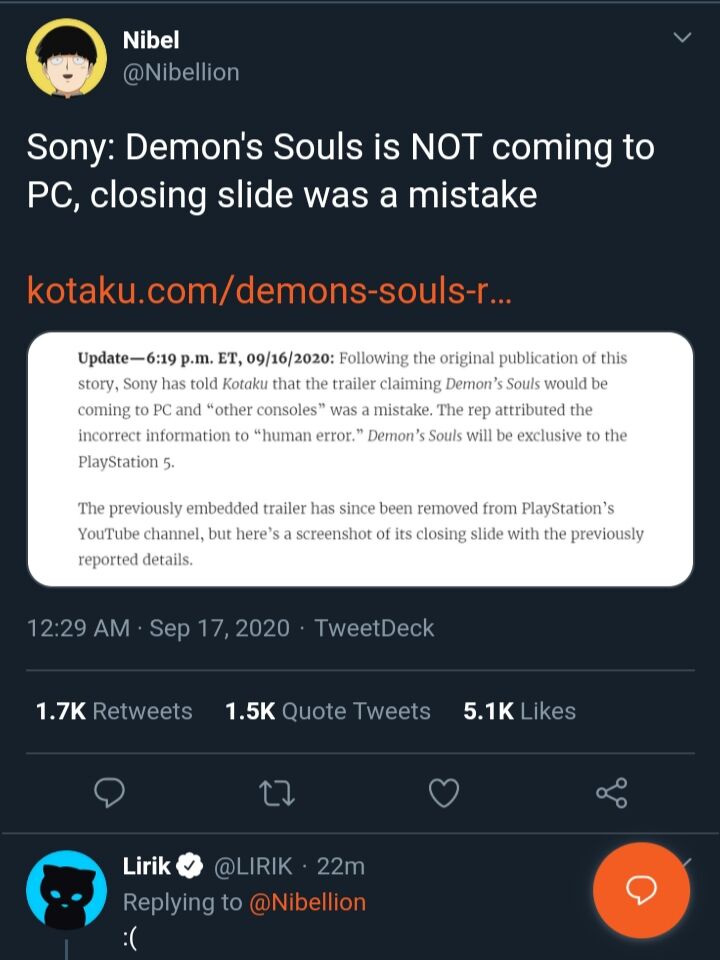This screenshot has height=960, width=720.
Task: View the 1.5K Quote Tweets list
Action: (x=328, y=711)
